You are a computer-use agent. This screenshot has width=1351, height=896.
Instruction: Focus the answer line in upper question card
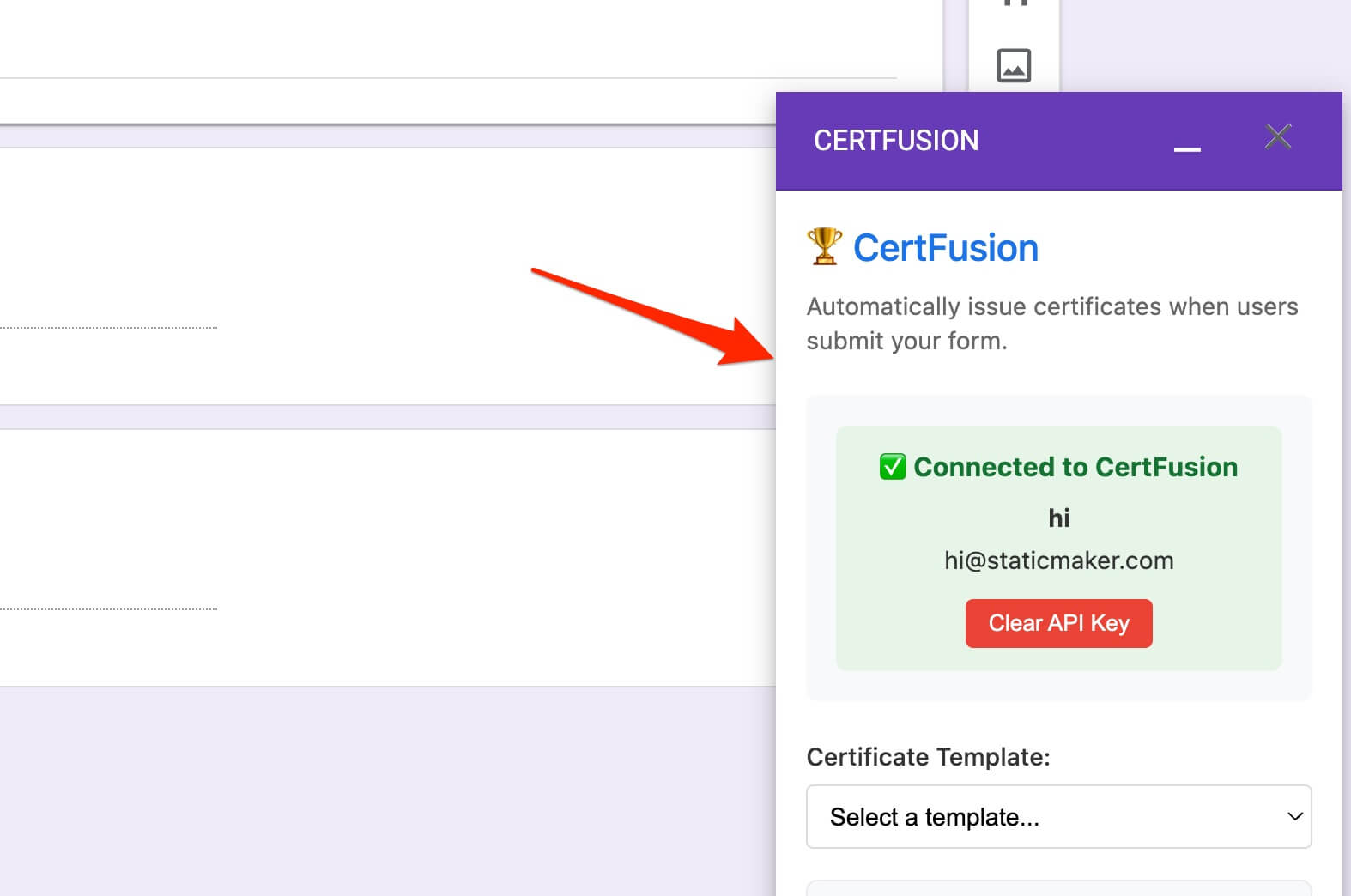click(x=108, y=326)
